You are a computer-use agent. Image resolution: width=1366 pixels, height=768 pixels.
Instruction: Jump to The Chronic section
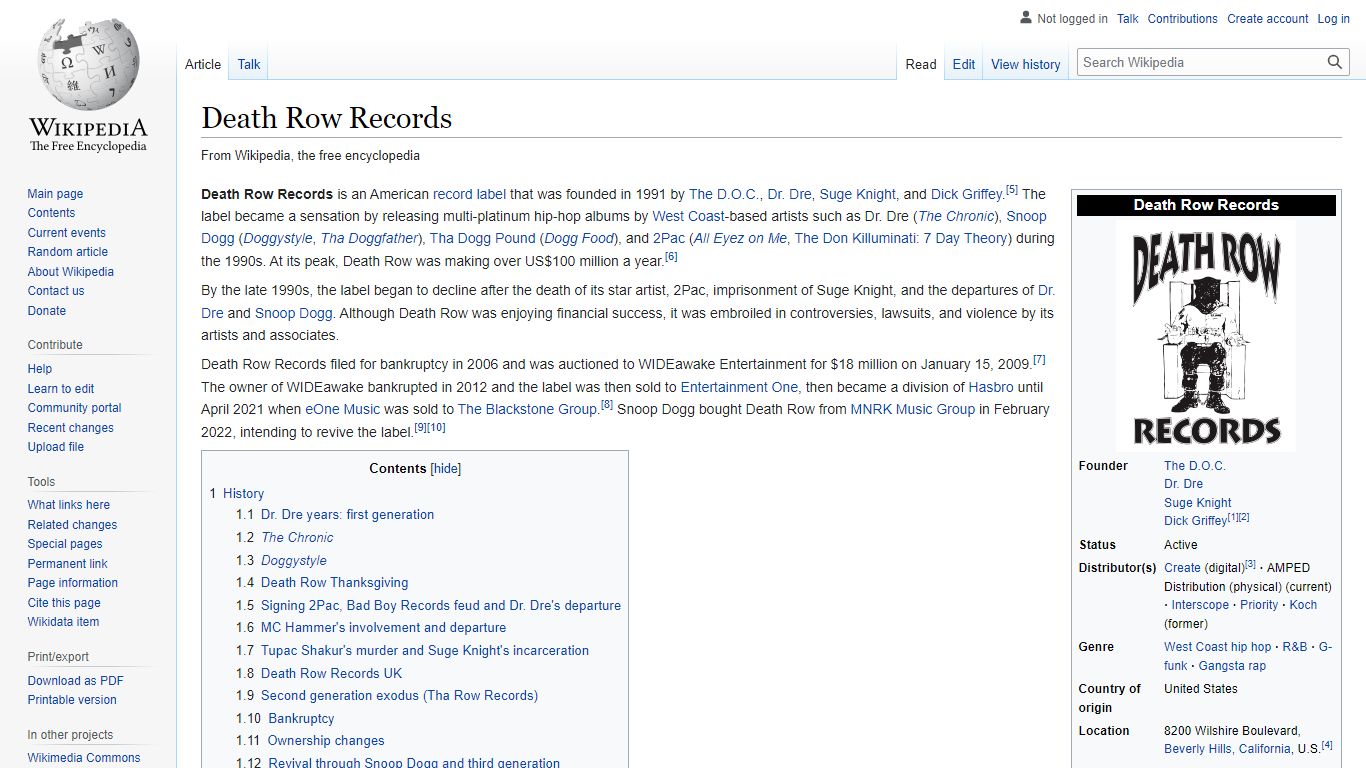click(297, 537)
